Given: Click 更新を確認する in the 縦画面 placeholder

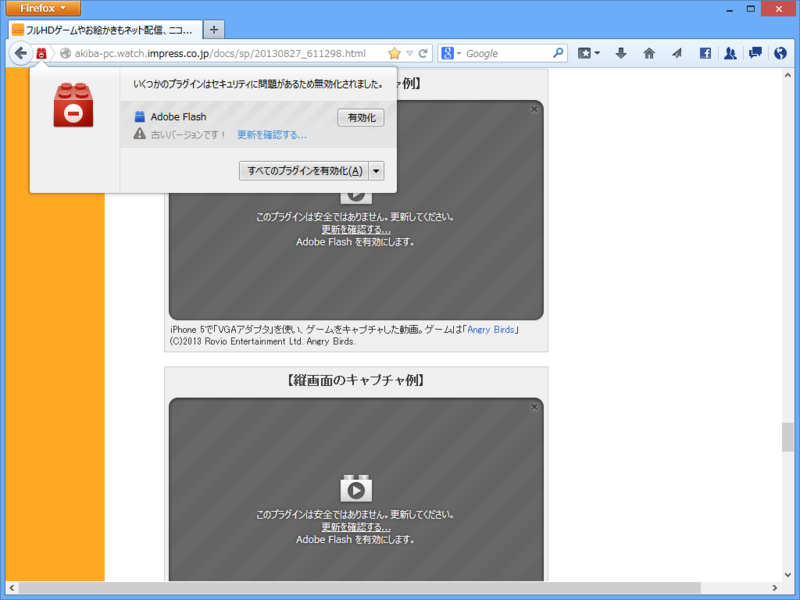Looking at the screenshot, I should [356, 527].
